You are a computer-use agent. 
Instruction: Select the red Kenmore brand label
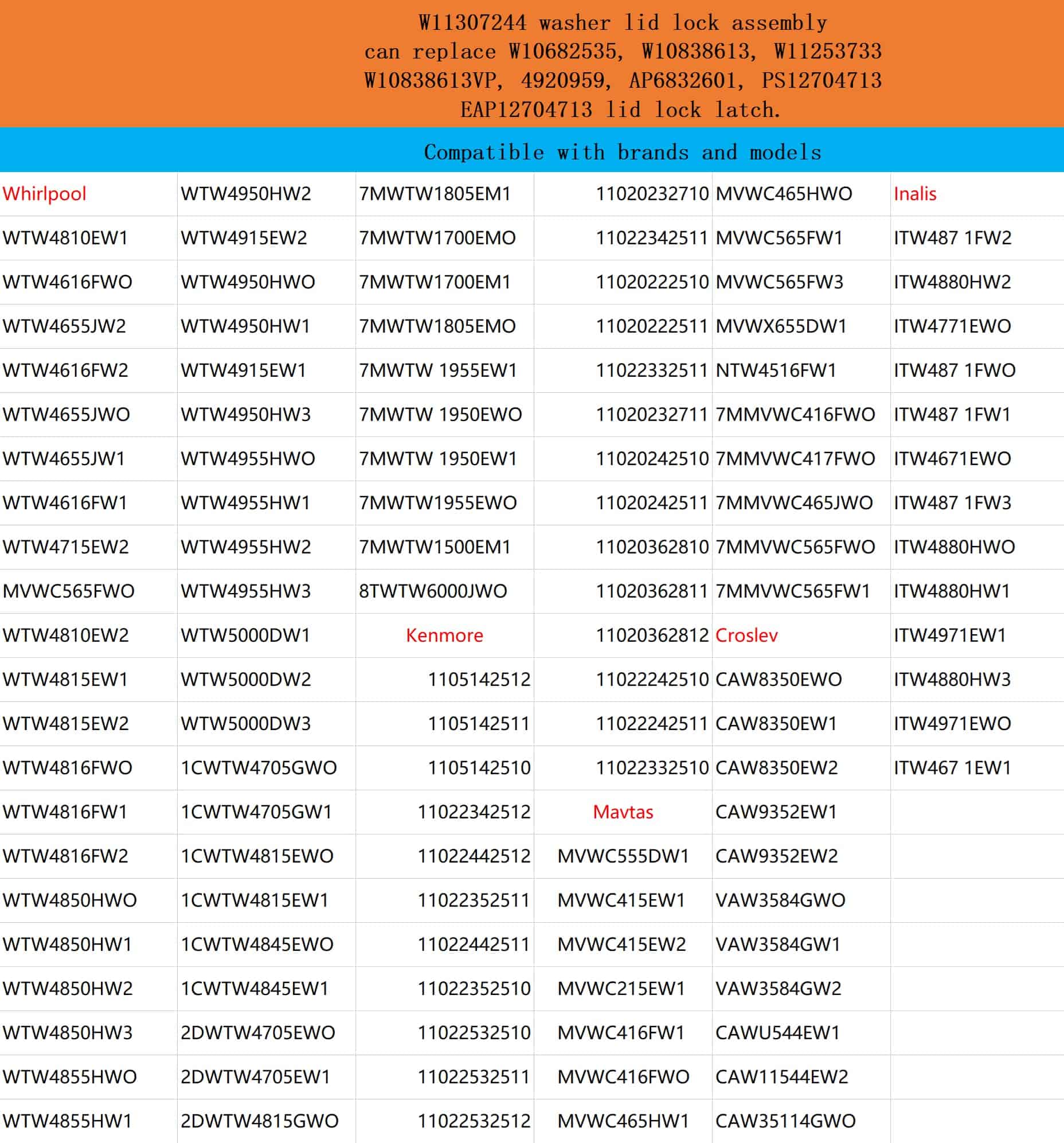444,635
